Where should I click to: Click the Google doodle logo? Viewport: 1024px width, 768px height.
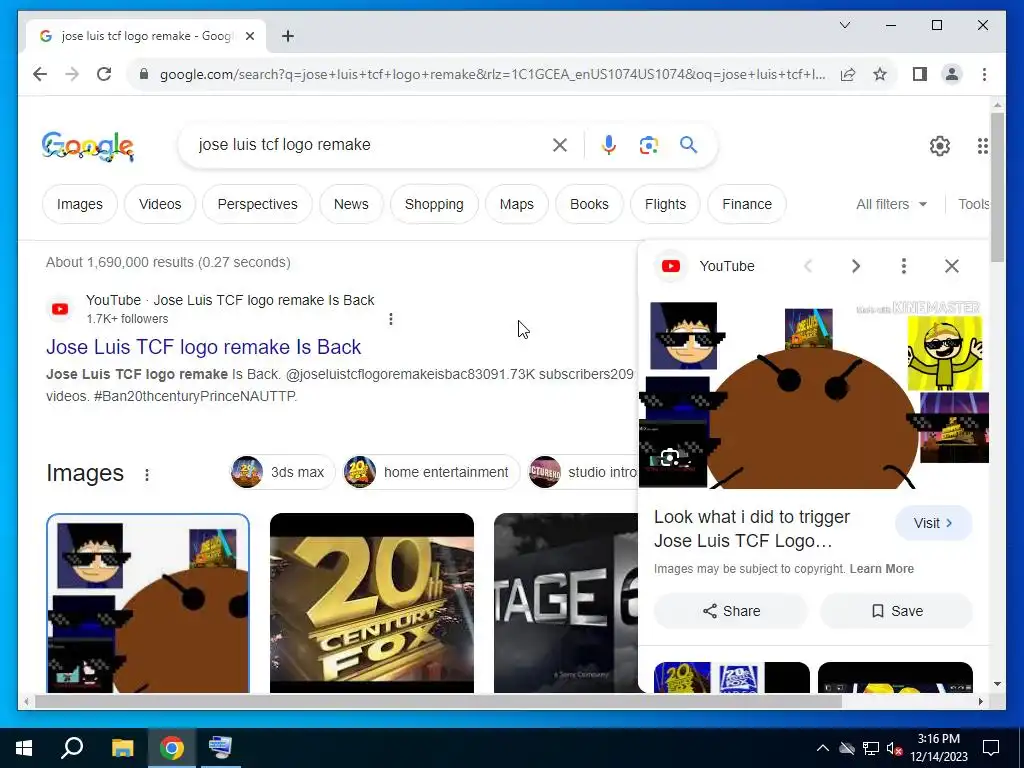coord(88,146)
